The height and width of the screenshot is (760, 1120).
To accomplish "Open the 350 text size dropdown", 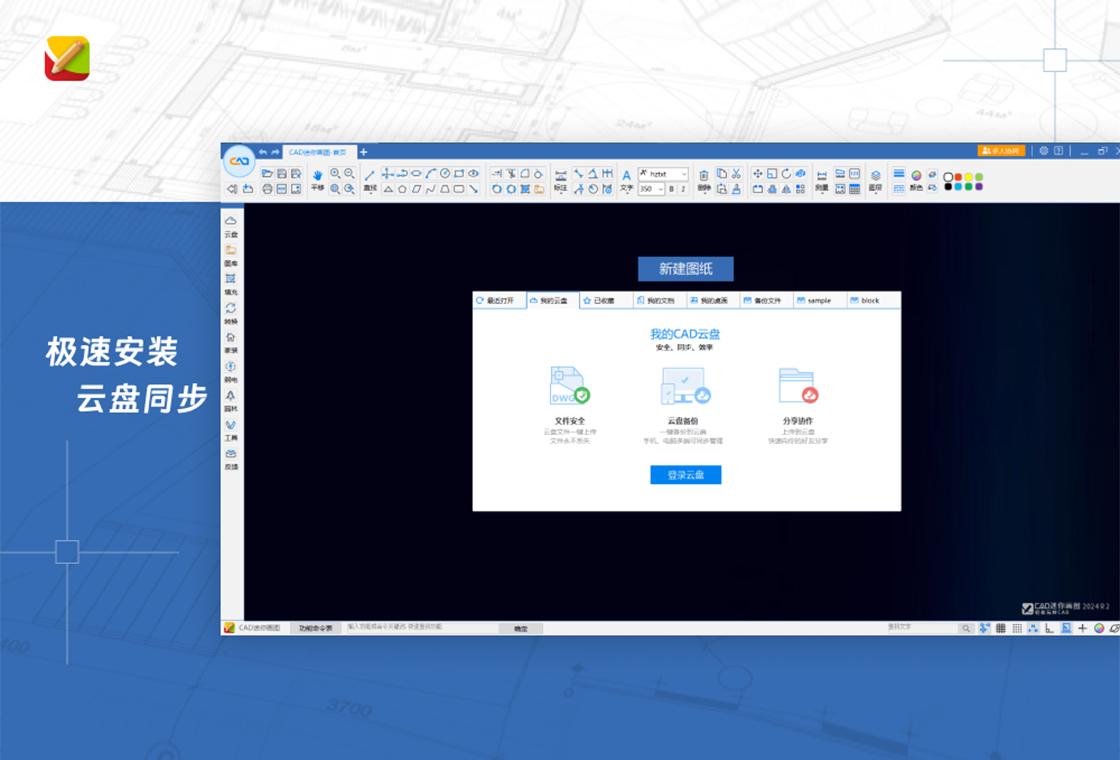I will pyautogui.click(x=651, y=189).
